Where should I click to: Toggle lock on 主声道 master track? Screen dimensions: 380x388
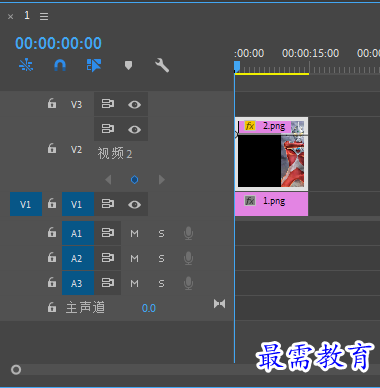[52, 307]
